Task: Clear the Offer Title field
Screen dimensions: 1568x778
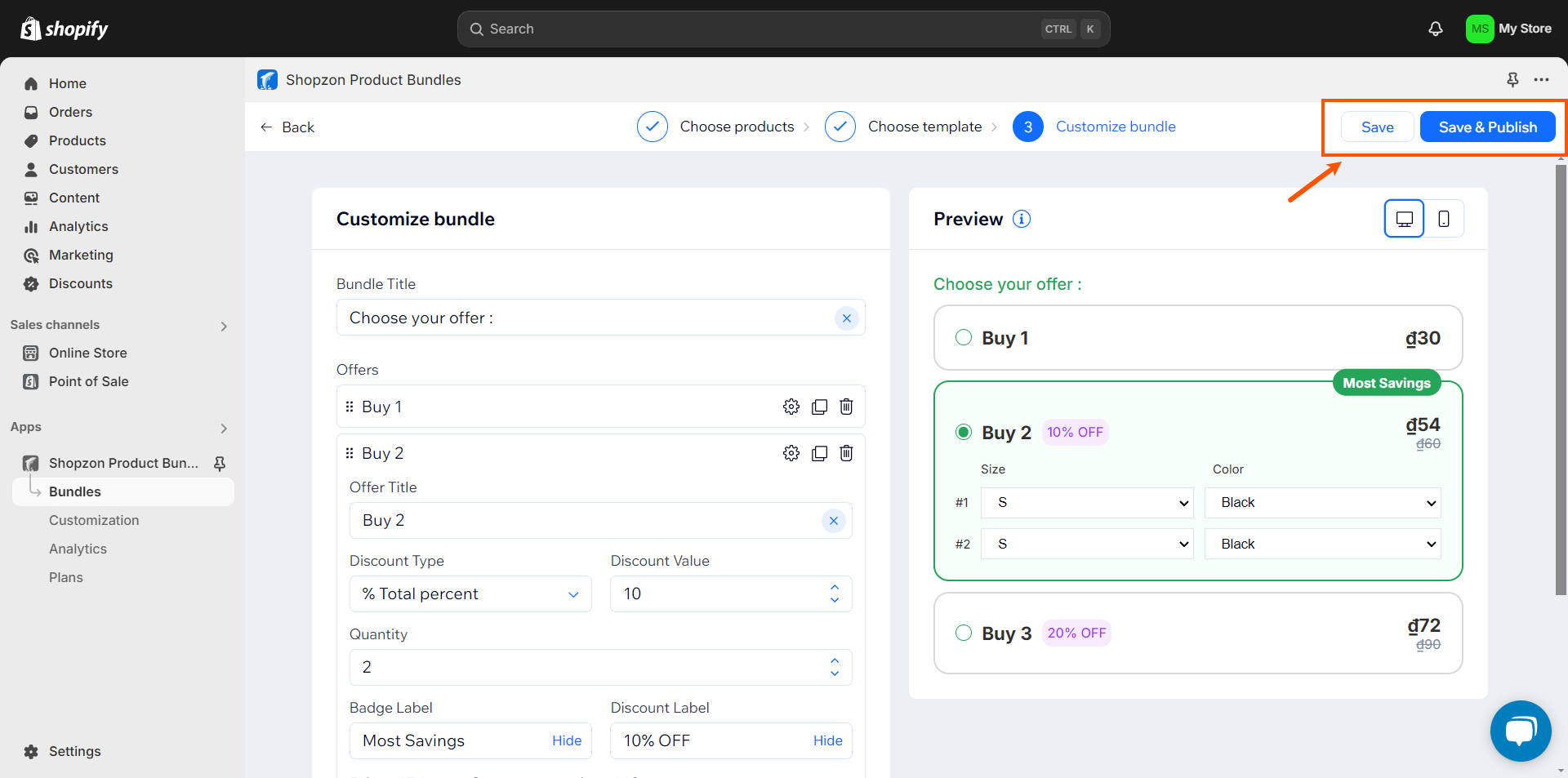Action: [x=833, y=521]
